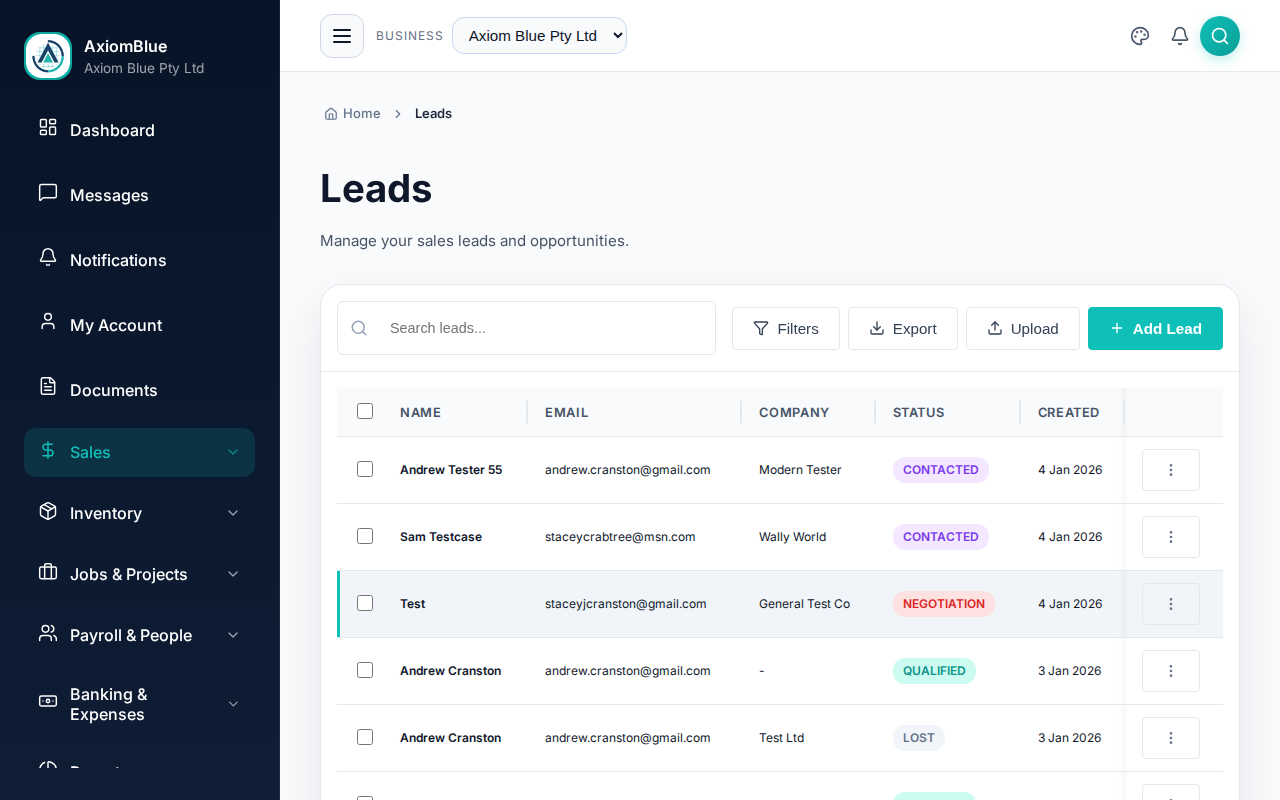Click the Filters button

[x=786, y=328]
